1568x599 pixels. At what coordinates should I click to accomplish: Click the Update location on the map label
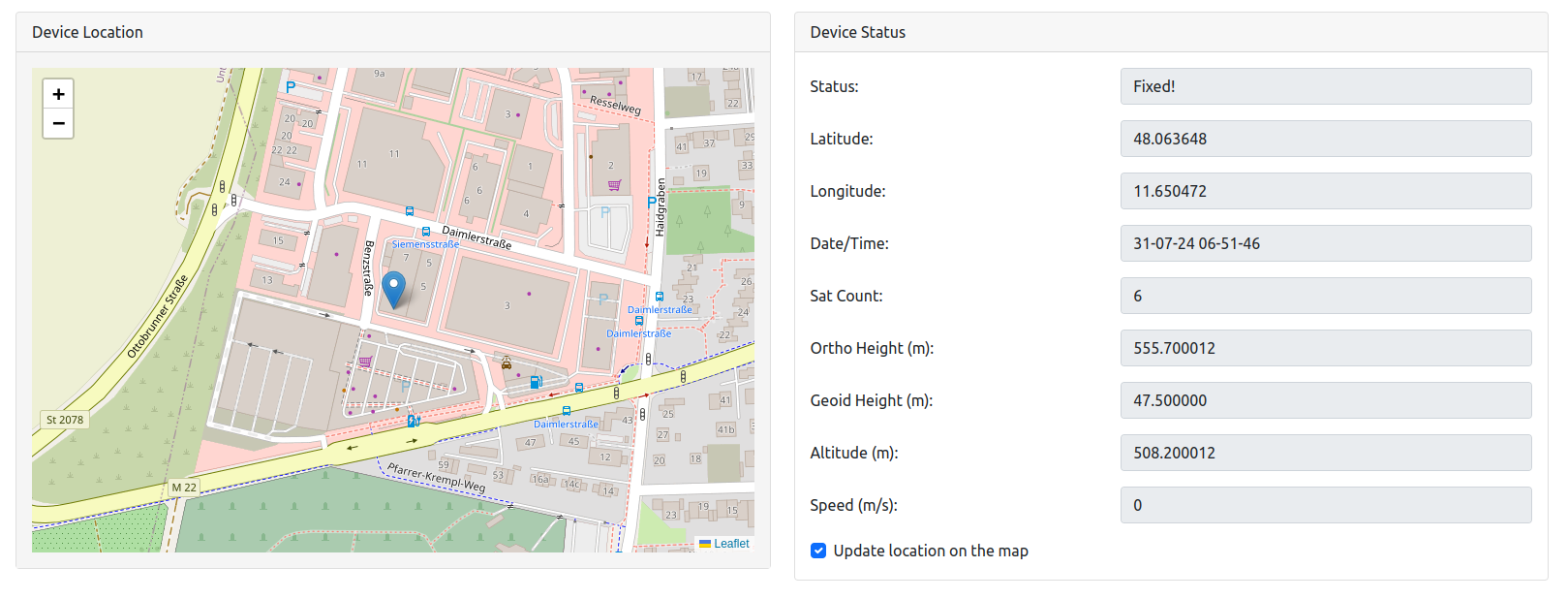pyautogui.click(x=930, y=551)
